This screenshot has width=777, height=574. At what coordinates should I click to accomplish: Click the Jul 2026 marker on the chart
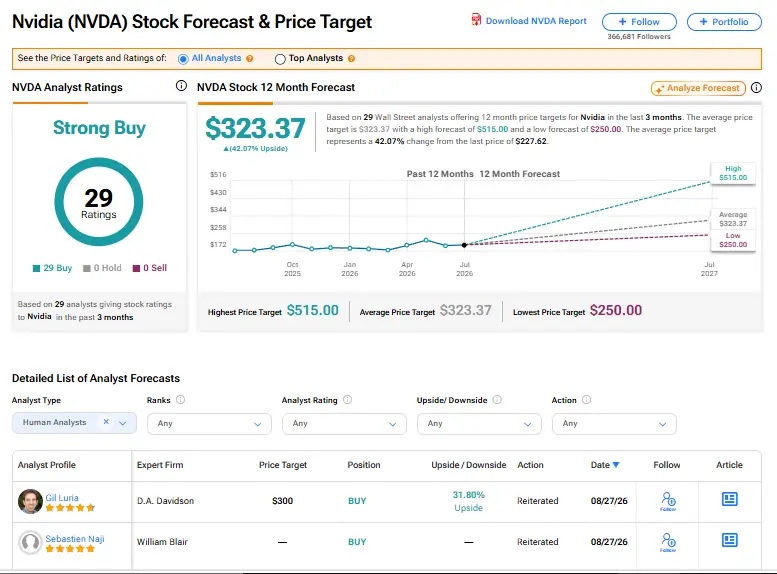[464, 245]
